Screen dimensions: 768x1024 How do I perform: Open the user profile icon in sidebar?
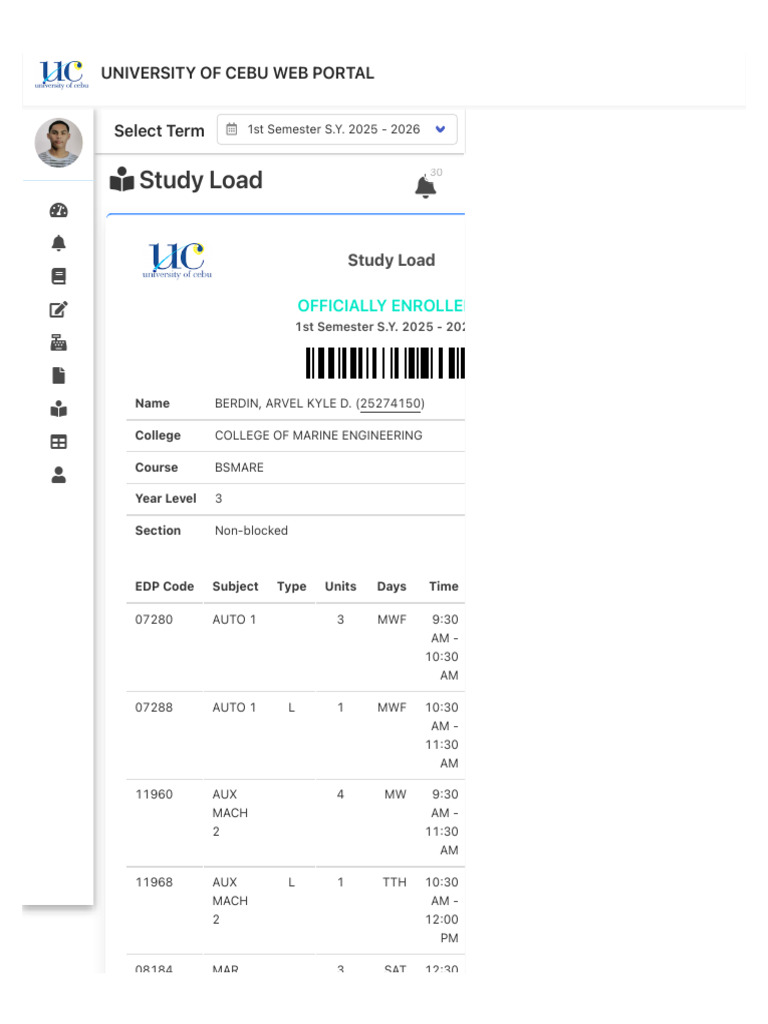click(x=59, y=475)
